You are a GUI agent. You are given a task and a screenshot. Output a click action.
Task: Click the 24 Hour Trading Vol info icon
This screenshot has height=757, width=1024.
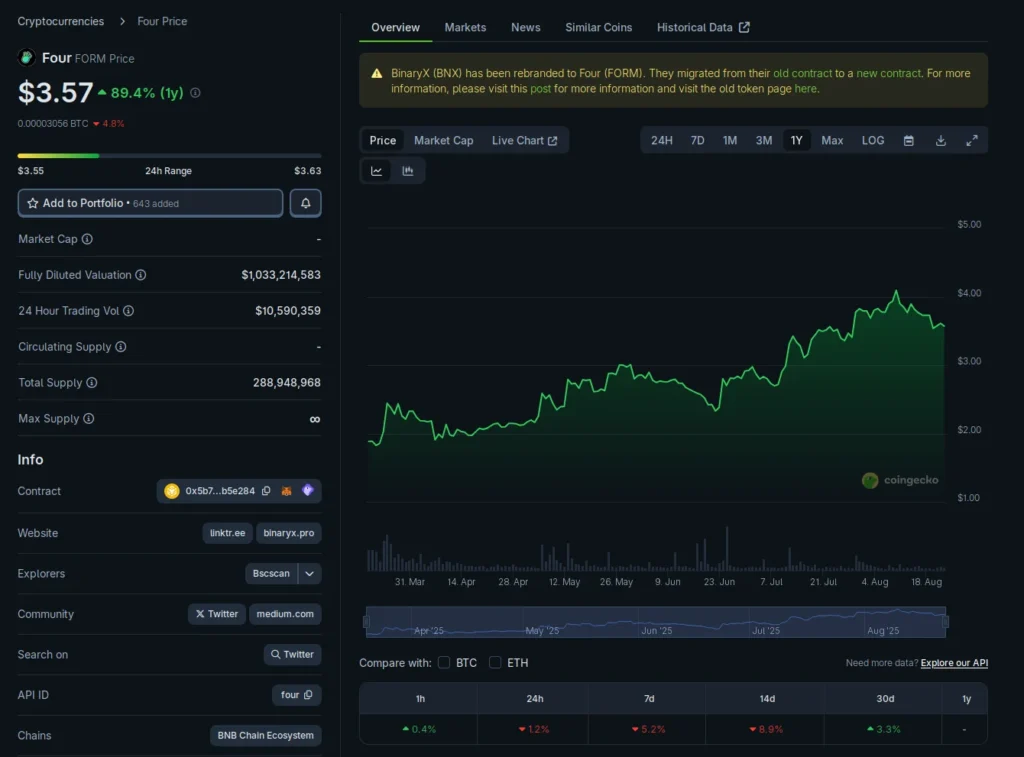click(129, 311)
